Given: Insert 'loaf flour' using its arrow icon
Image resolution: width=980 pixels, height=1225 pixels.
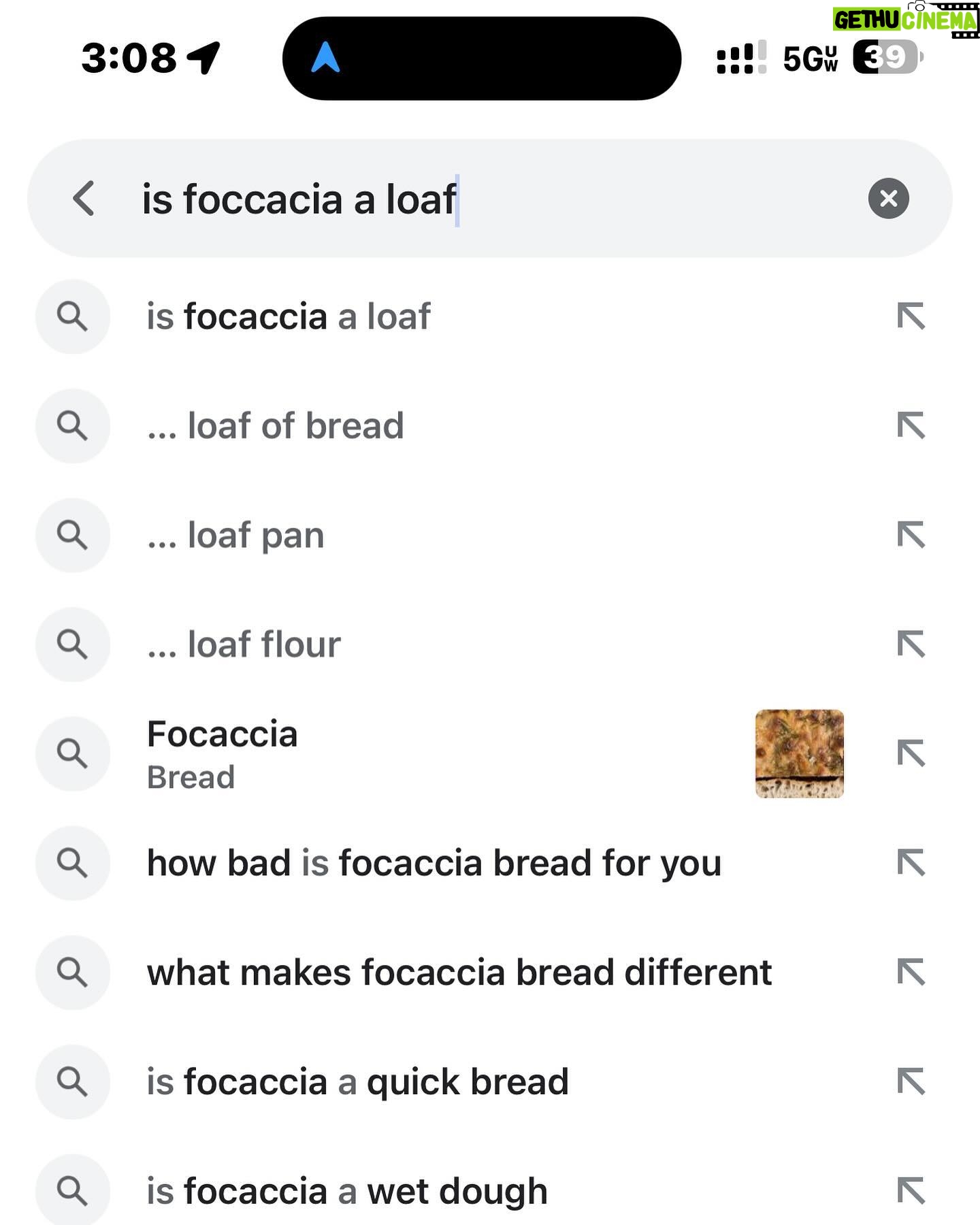Looking at the screenshot, I should (911, 644).
